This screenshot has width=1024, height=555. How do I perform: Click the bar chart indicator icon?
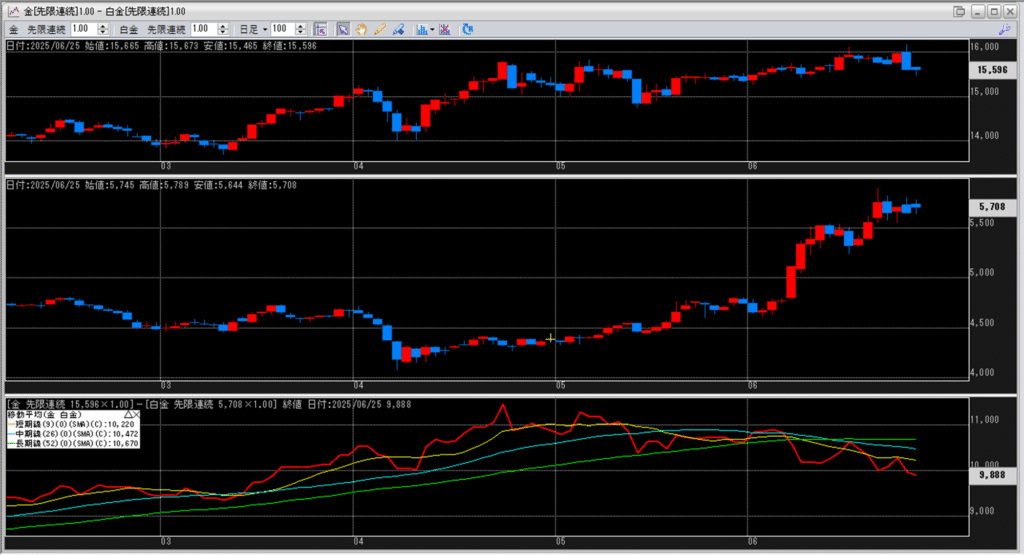pos(422,29)
